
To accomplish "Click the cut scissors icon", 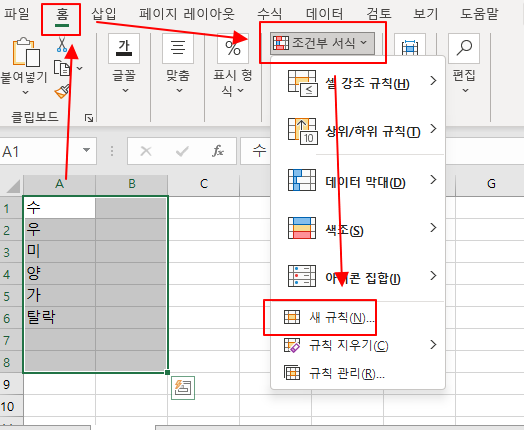I will point(62,44).
